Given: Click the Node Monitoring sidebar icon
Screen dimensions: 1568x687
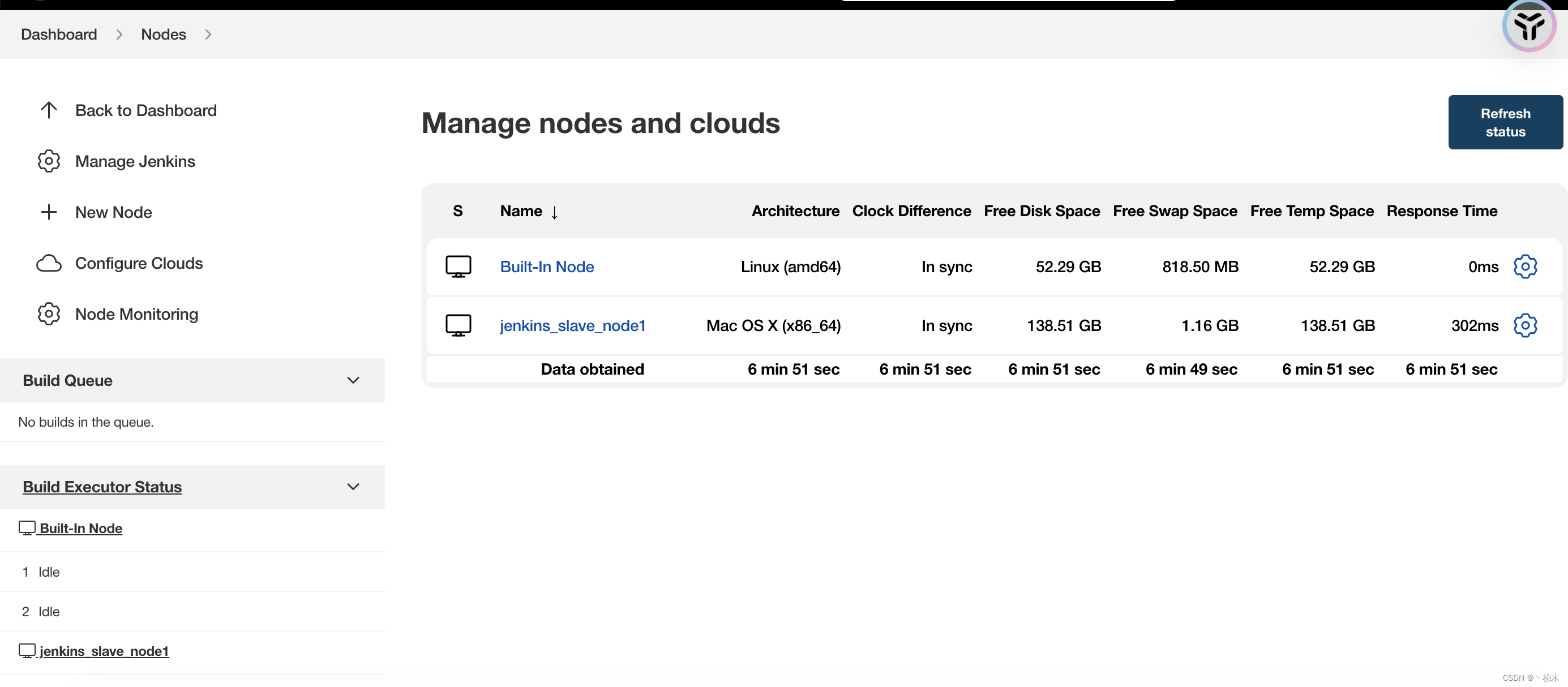Looking at the screenshot, I should click(50, 314).
